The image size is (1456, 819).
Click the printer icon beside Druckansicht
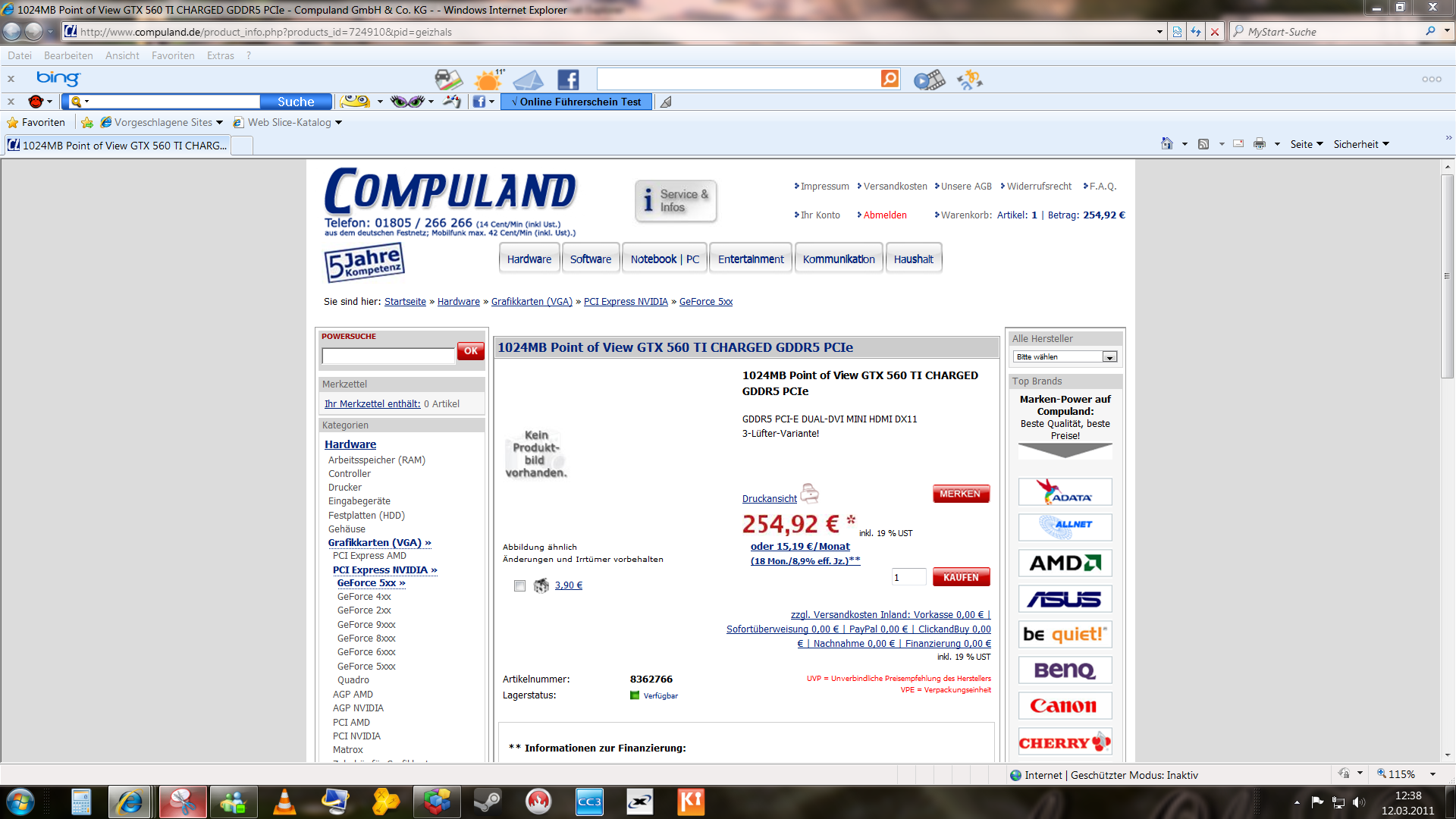coord(810,494)
